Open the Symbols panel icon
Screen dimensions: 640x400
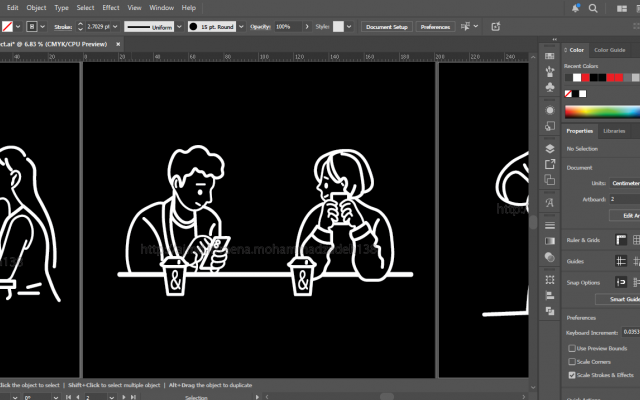[x=550, y=87]
